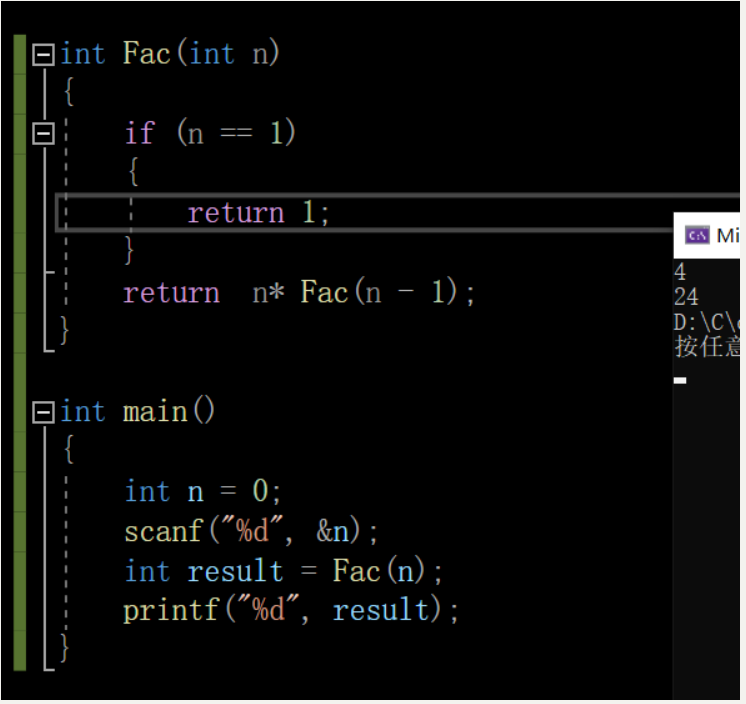Click the console window title text 'Mi'
Image resolution: width=746 pixels, height=704 pixels.
(728, 235)
